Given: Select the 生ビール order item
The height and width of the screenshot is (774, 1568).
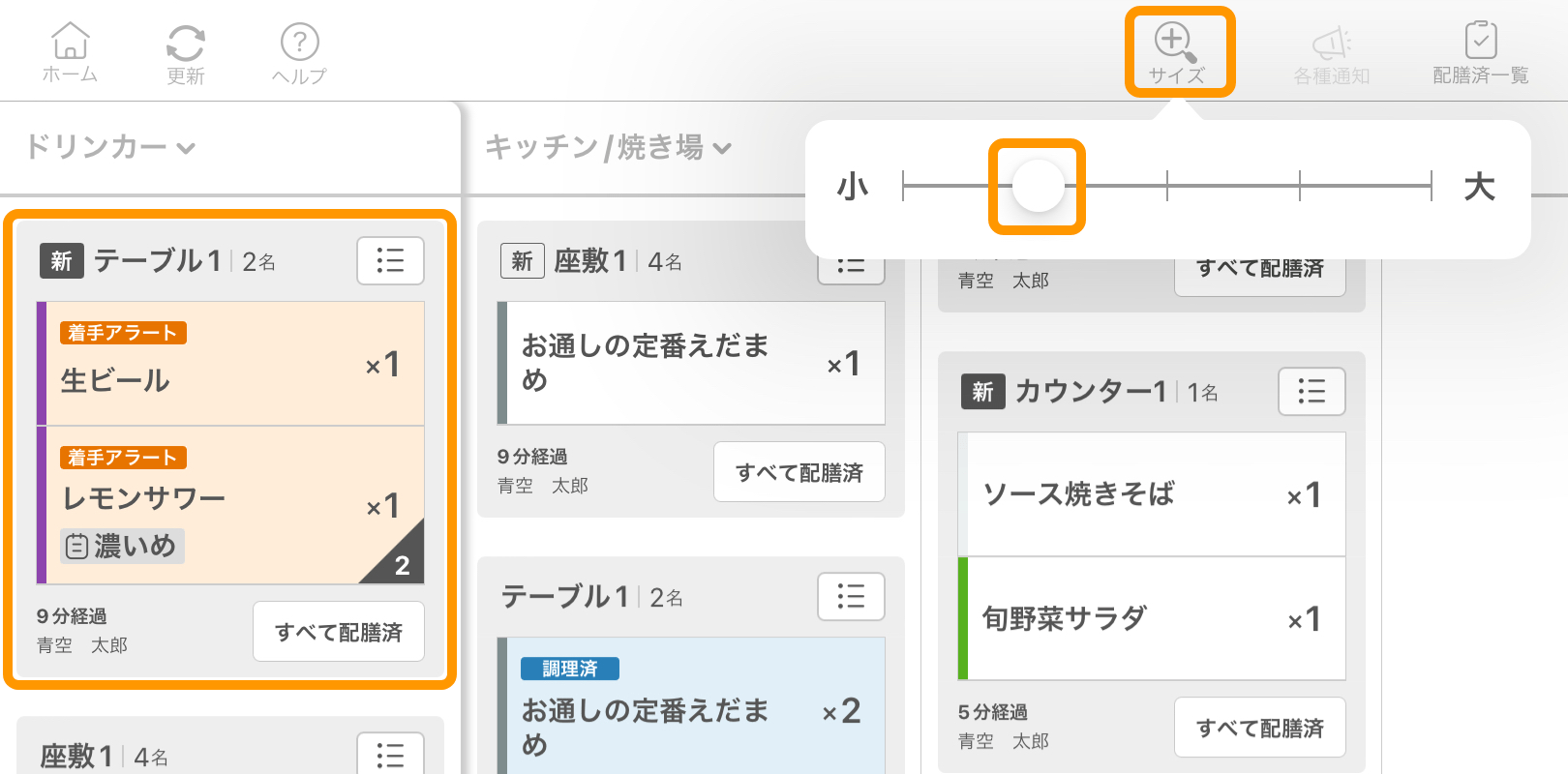Looking at the screenshot, I should pyautogui.click(x=230, y=363).
